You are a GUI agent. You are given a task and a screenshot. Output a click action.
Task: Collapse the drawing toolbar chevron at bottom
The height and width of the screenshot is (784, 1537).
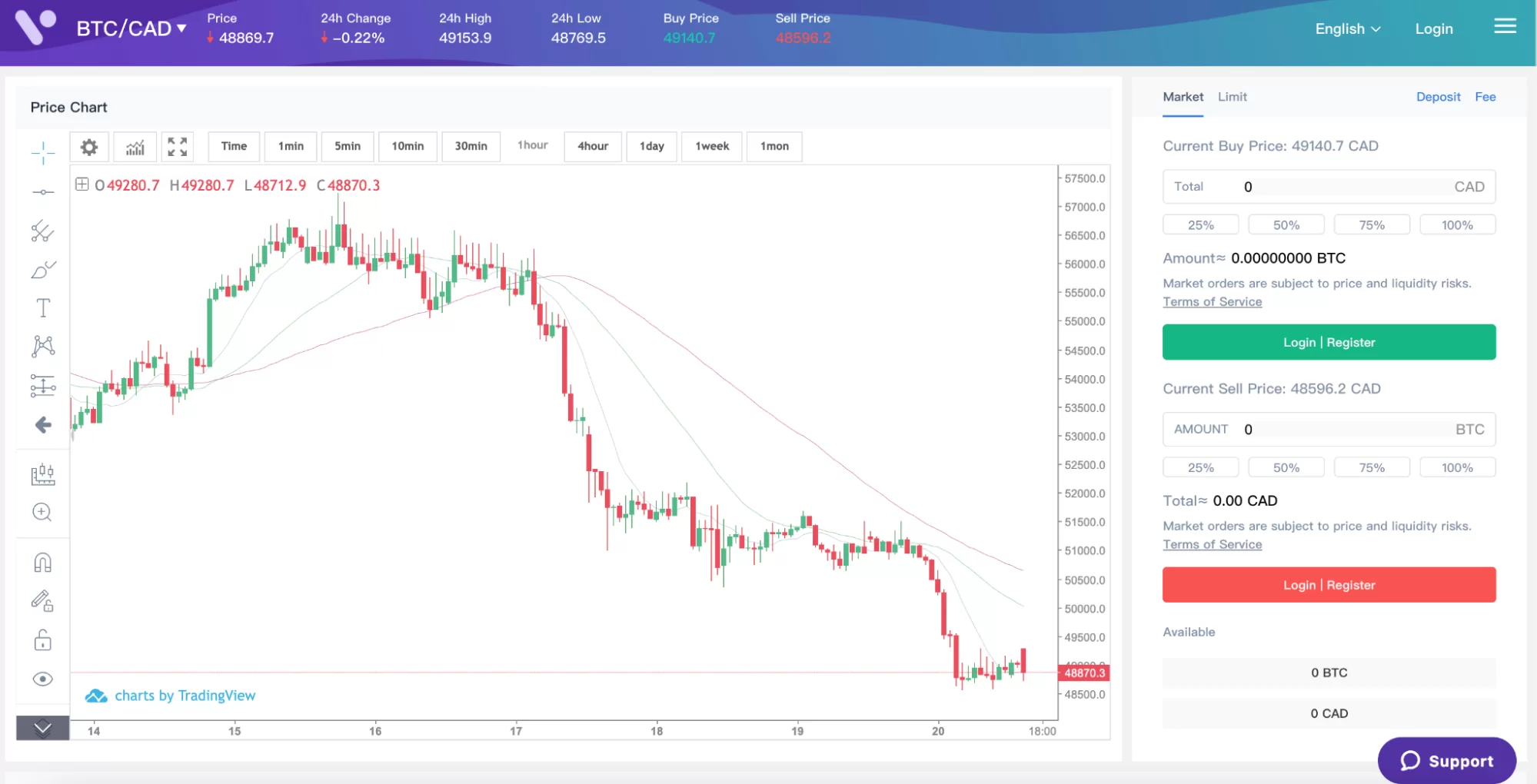[x=43, y=728]
